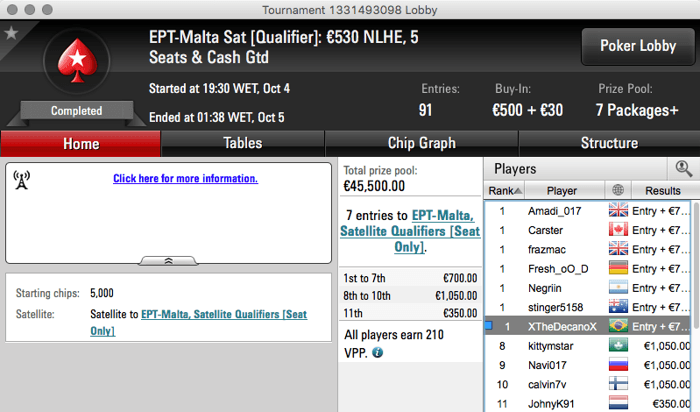Click the PokerStars spade logo
Viewport: 700px width, 412px height.
[77, 60]
